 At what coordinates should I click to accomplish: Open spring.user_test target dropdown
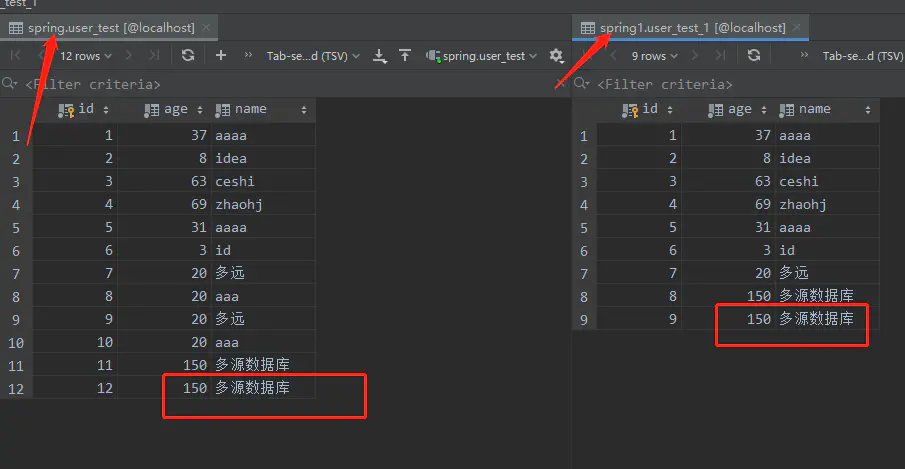coord(481,56)
